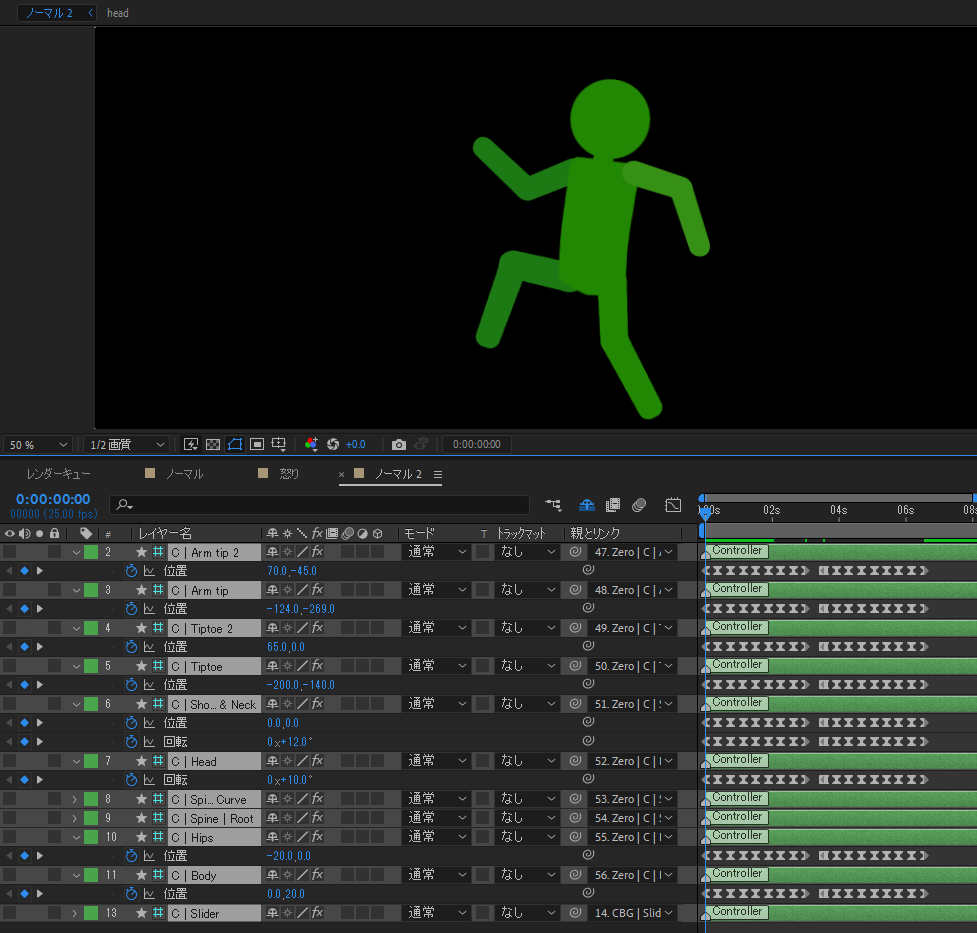Open the composition mini-flowchart icon

point(553,505)
